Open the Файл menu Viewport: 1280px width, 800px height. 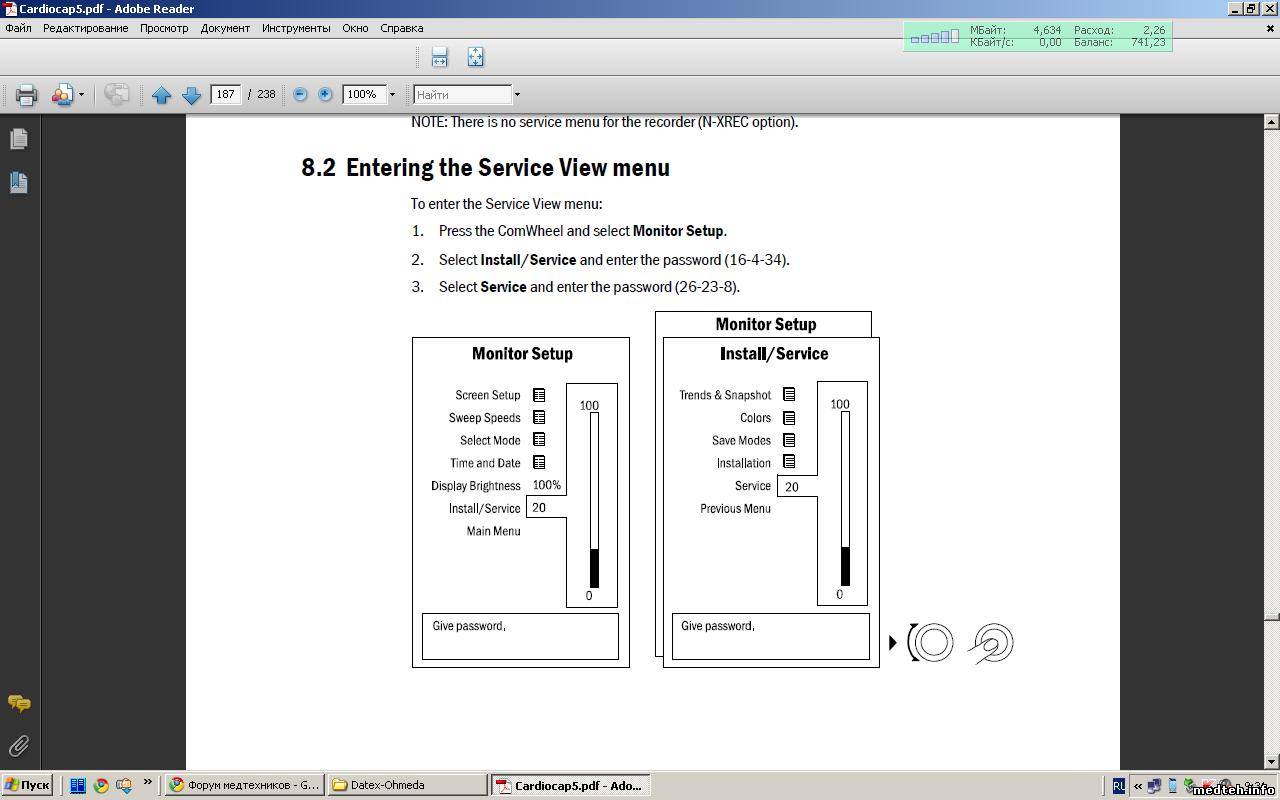coord(18,28)
